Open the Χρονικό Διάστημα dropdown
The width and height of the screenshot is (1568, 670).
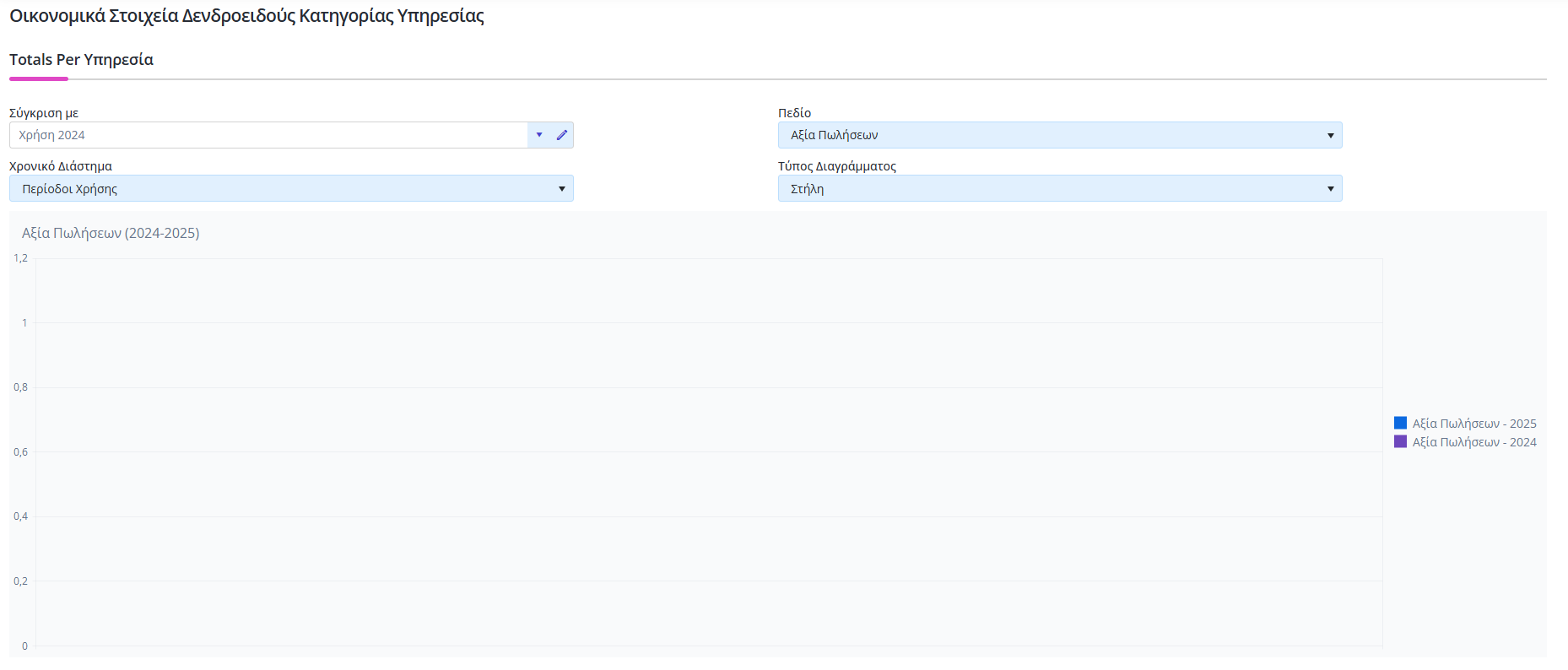point(291,188)
